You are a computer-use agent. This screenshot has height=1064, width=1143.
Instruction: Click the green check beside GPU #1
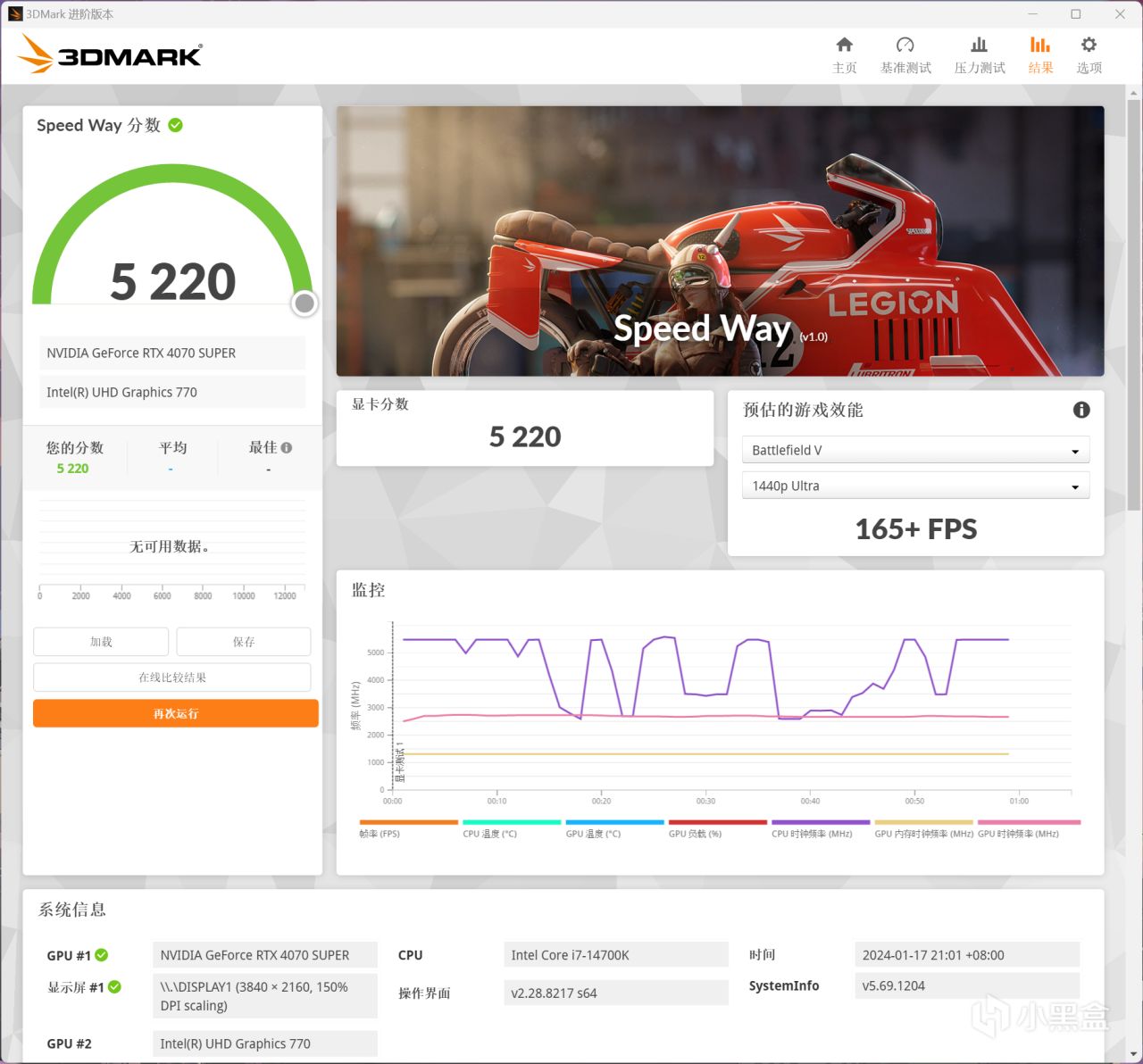tap(102, 955)
